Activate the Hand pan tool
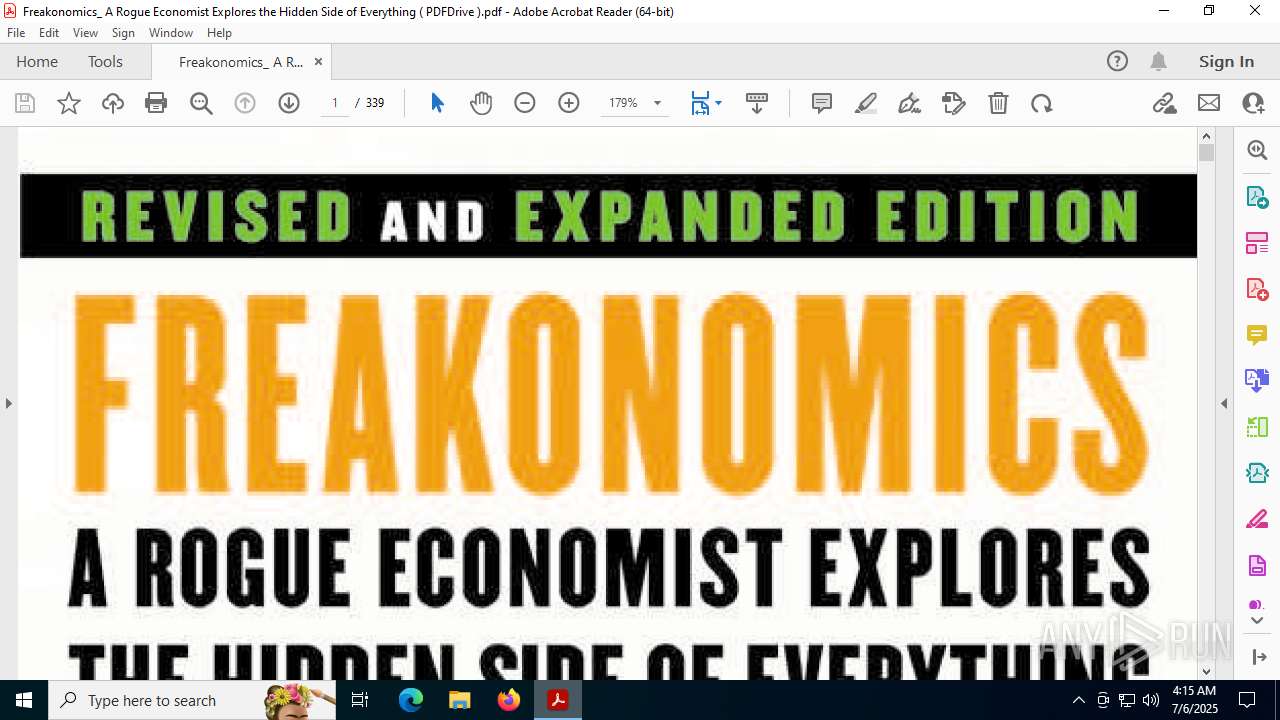Viewport: 1280px width, 720px height. point(481,103)
